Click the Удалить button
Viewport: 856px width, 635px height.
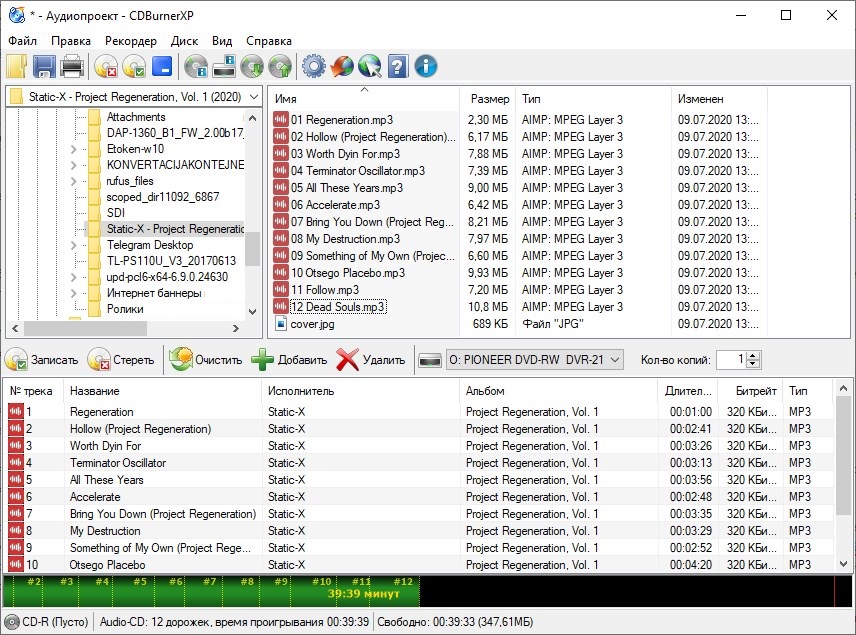371,360
